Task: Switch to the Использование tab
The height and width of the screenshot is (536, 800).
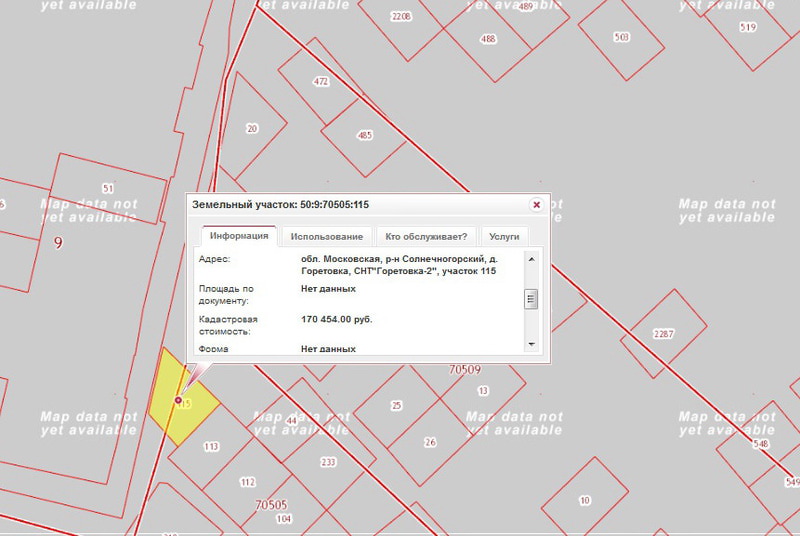Action: tap(326, 236)
